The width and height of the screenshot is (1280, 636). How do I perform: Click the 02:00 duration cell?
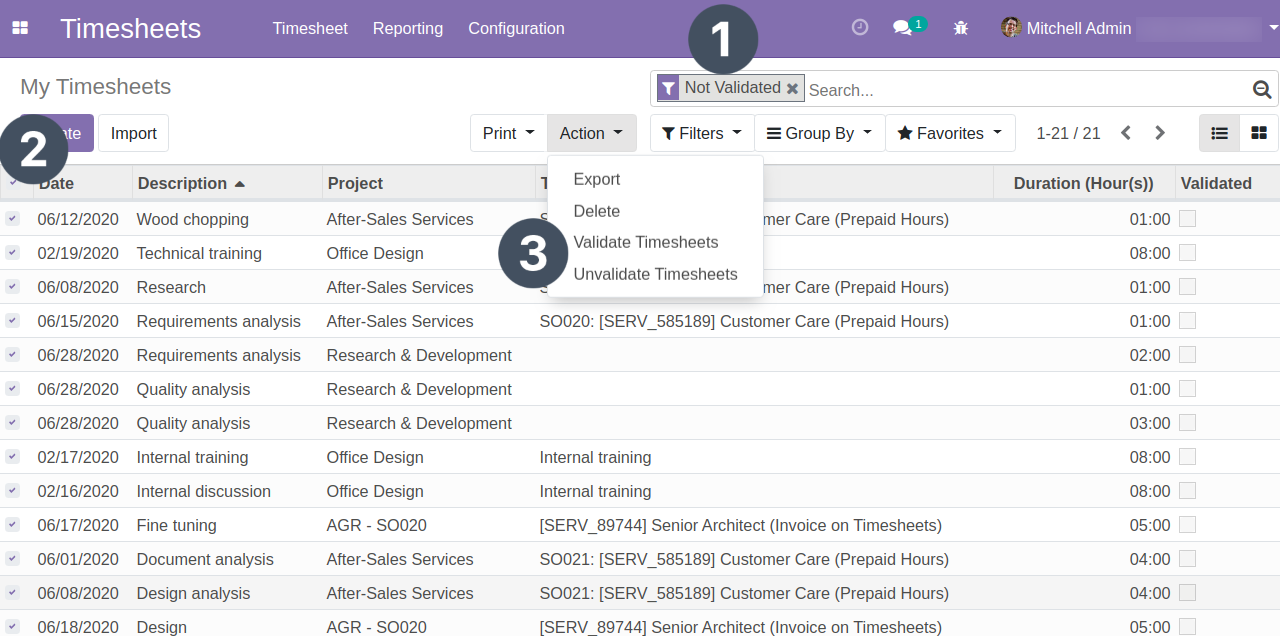coord(1149,355)
